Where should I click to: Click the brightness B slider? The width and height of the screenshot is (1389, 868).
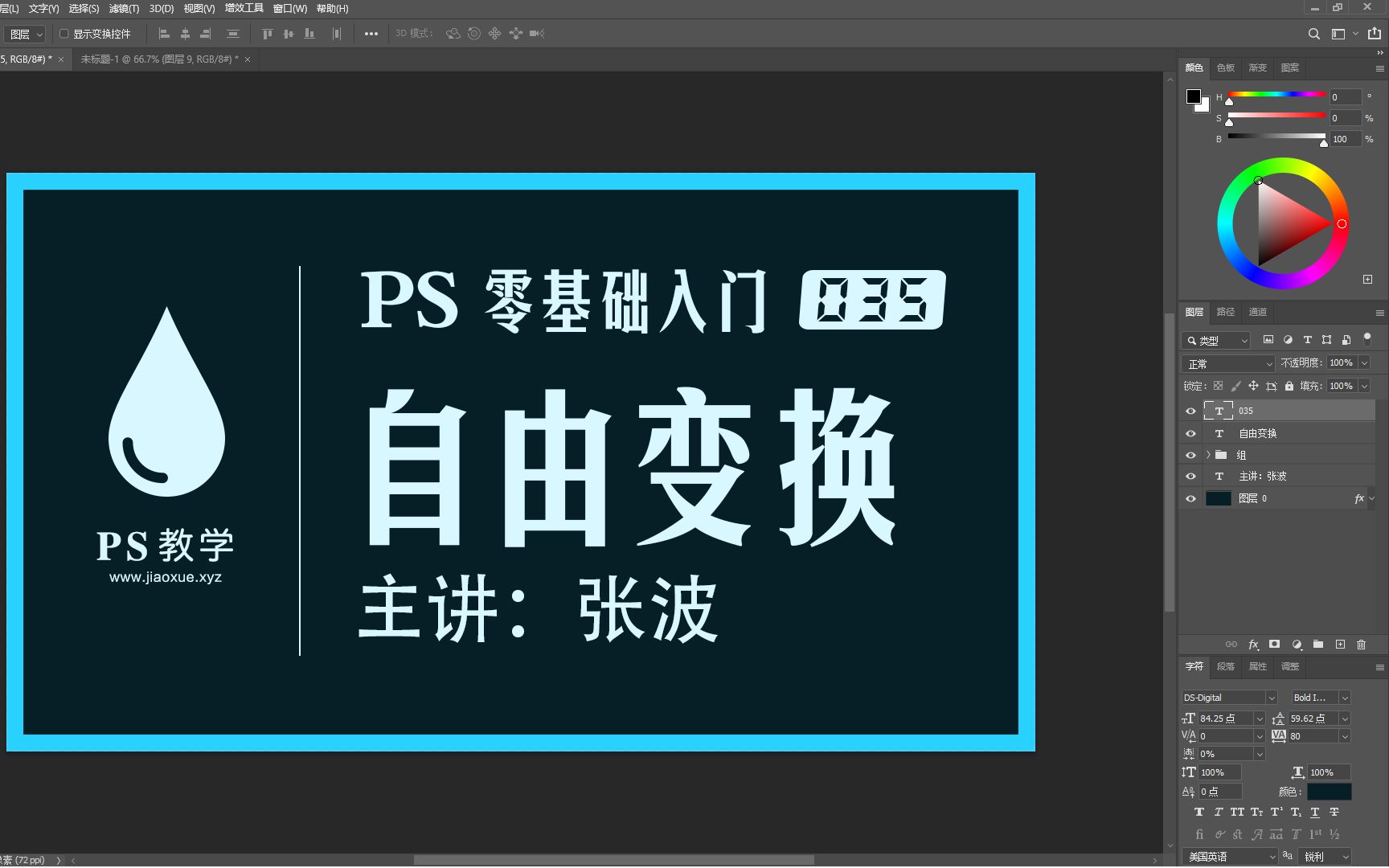tap(1276, 137)
